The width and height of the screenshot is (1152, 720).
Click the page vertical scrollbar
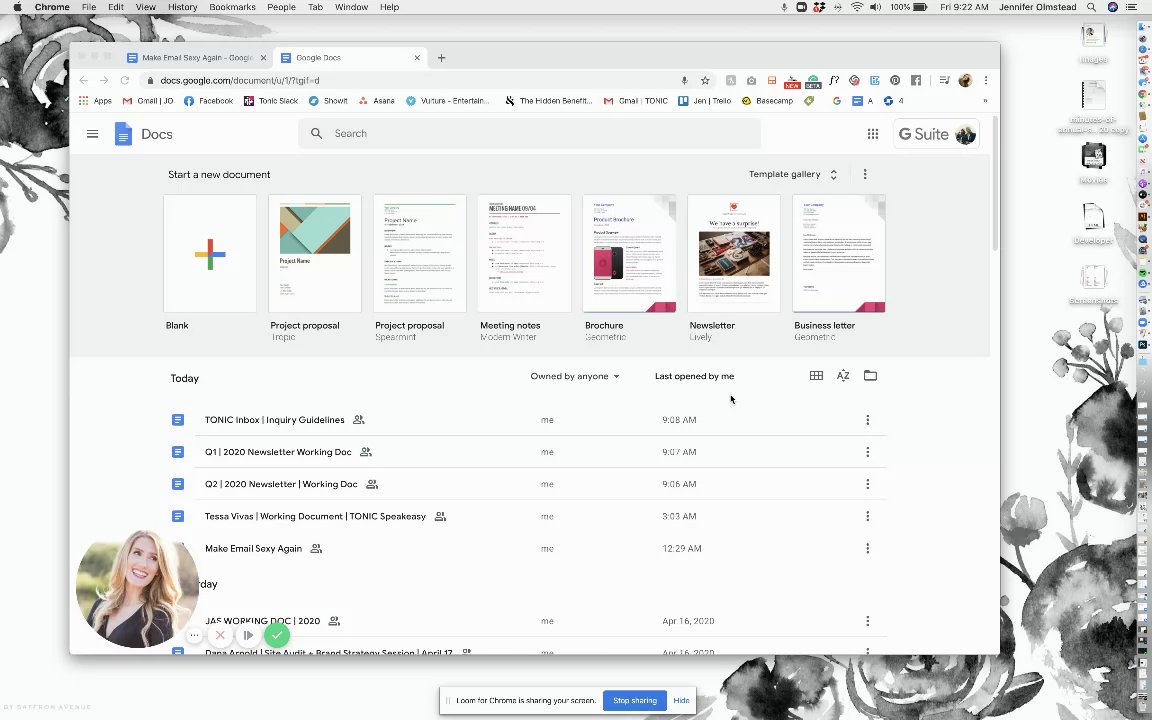(995, 184)
